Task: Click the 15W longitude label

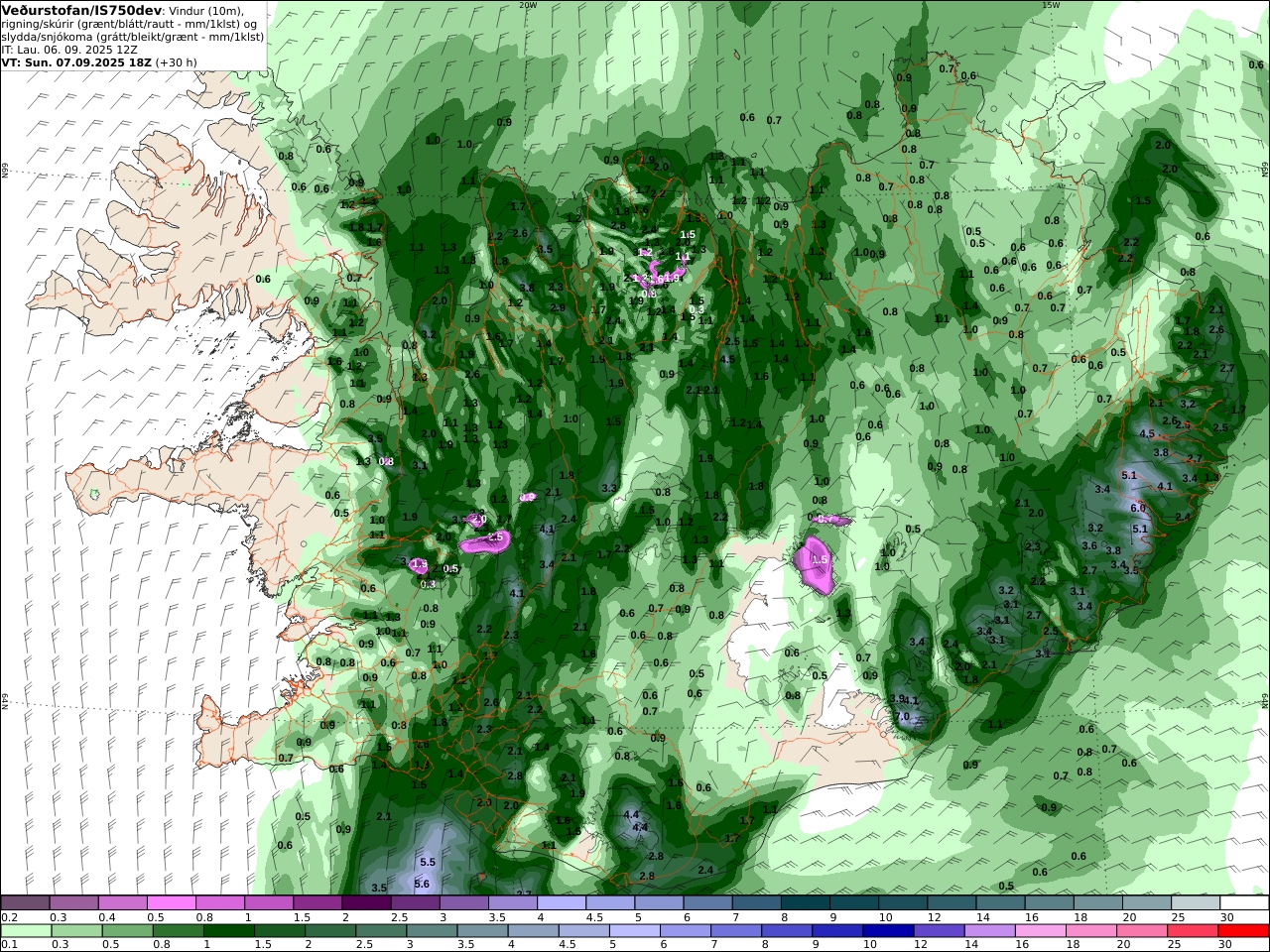Action: click(x=1051, y=5)
